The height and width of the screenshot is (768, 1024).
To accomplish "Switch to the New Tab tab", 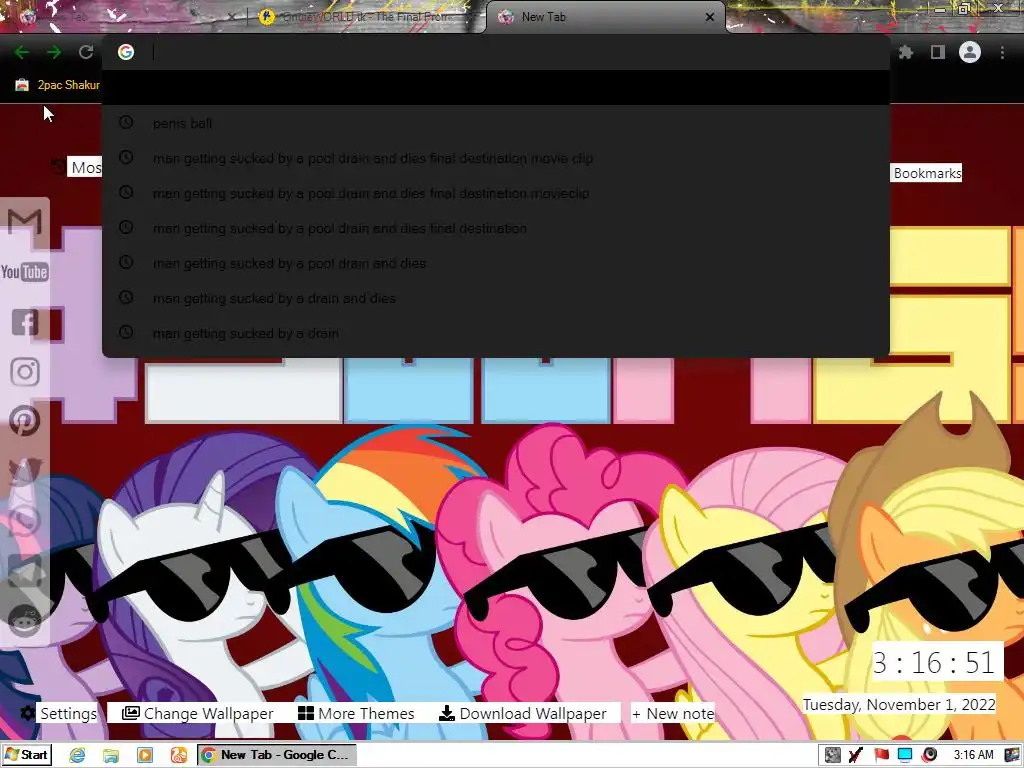I will pyautogui.click(x=604, y=17).
